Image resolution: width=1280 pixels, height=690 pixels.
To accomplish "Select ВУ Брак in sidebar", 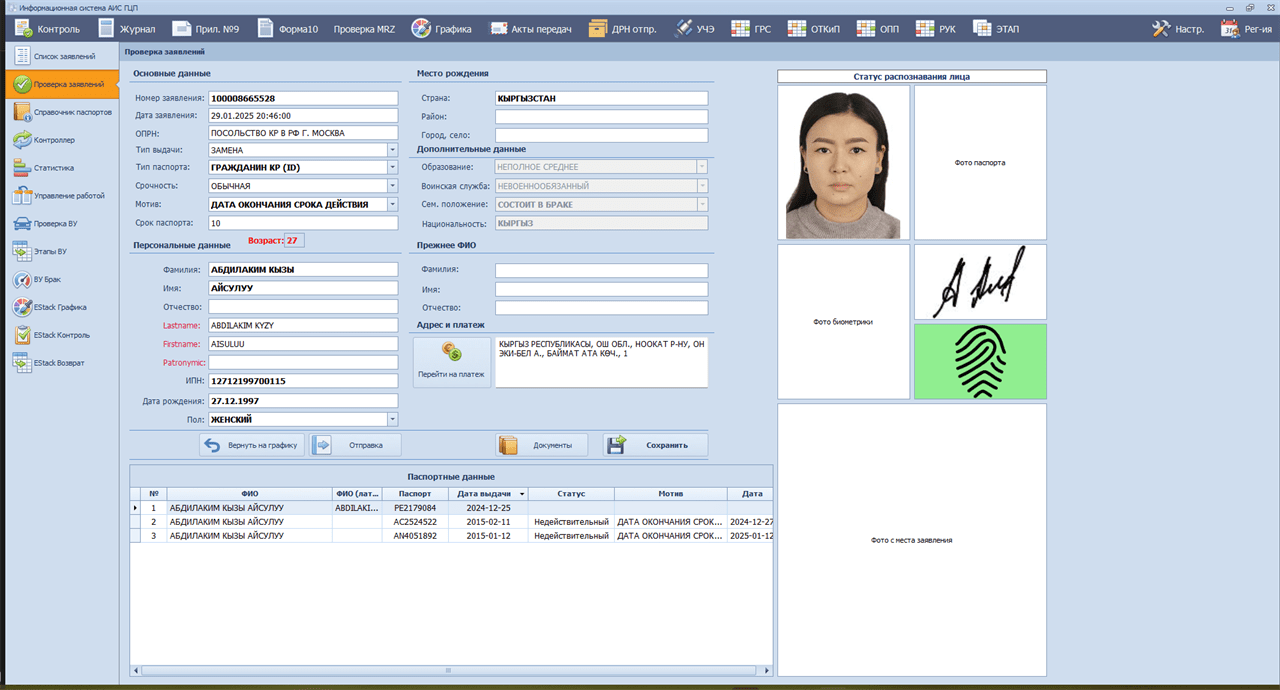I will click(x=60, y=280).
